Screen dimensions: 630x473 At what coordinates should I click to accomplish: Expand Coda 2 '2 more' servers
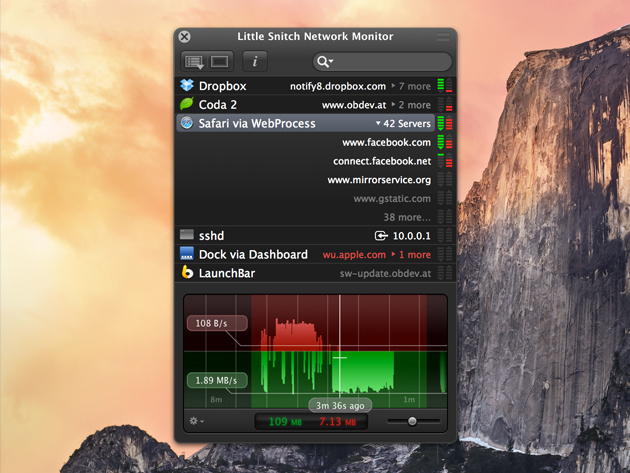(x=411, y=105)
